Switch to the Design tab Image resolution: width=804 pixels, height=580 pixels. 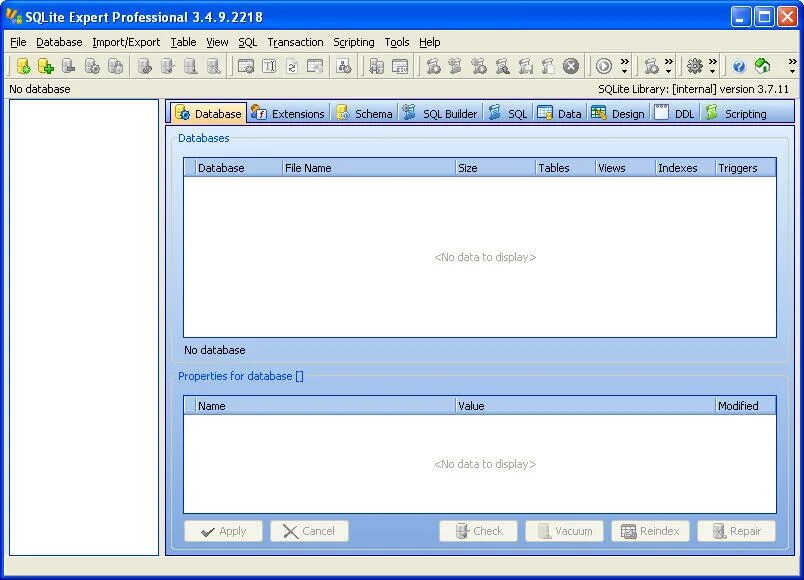click(x=618, y=113)
